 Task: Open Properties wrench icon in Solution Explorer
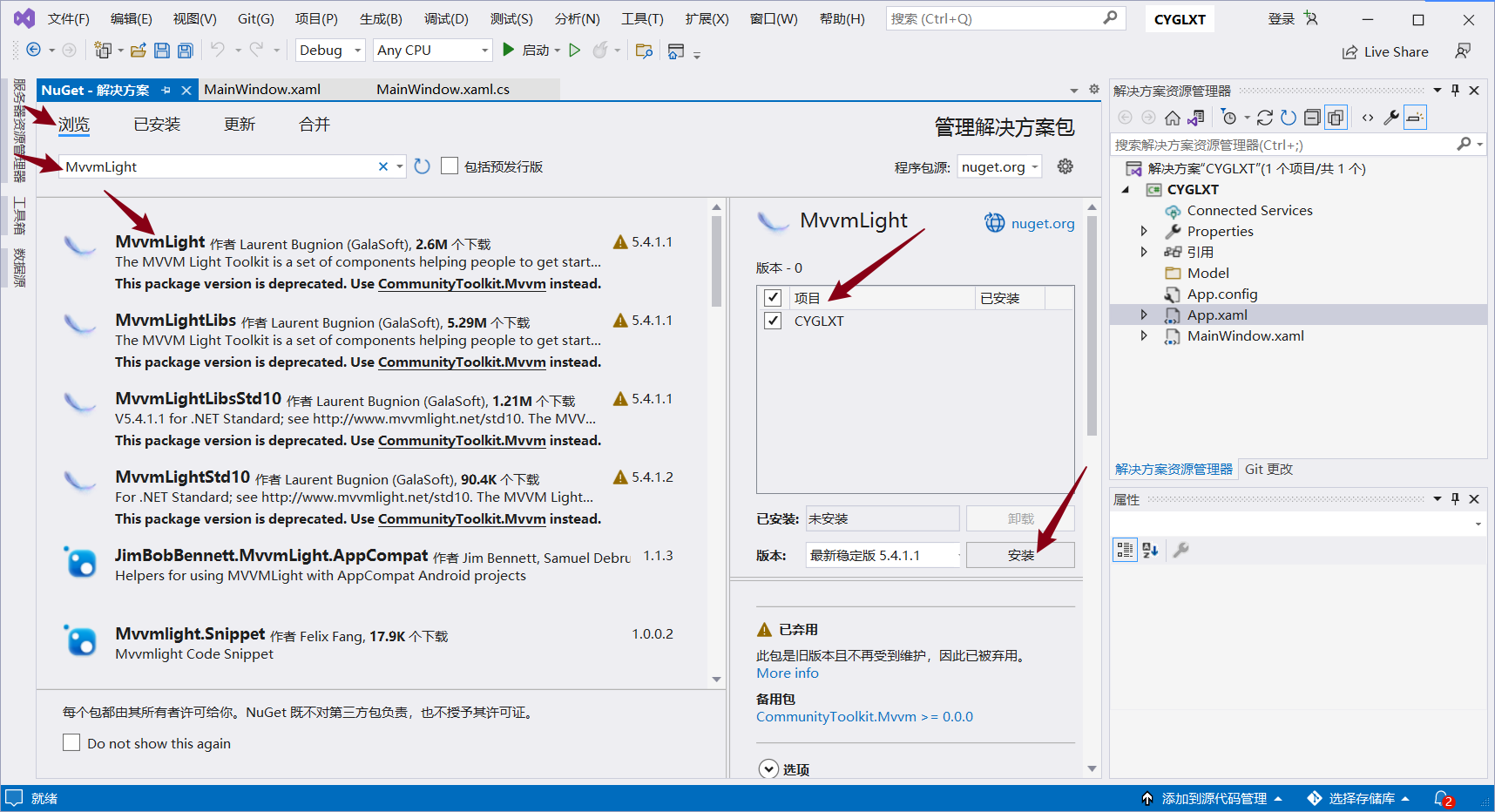1391,118
